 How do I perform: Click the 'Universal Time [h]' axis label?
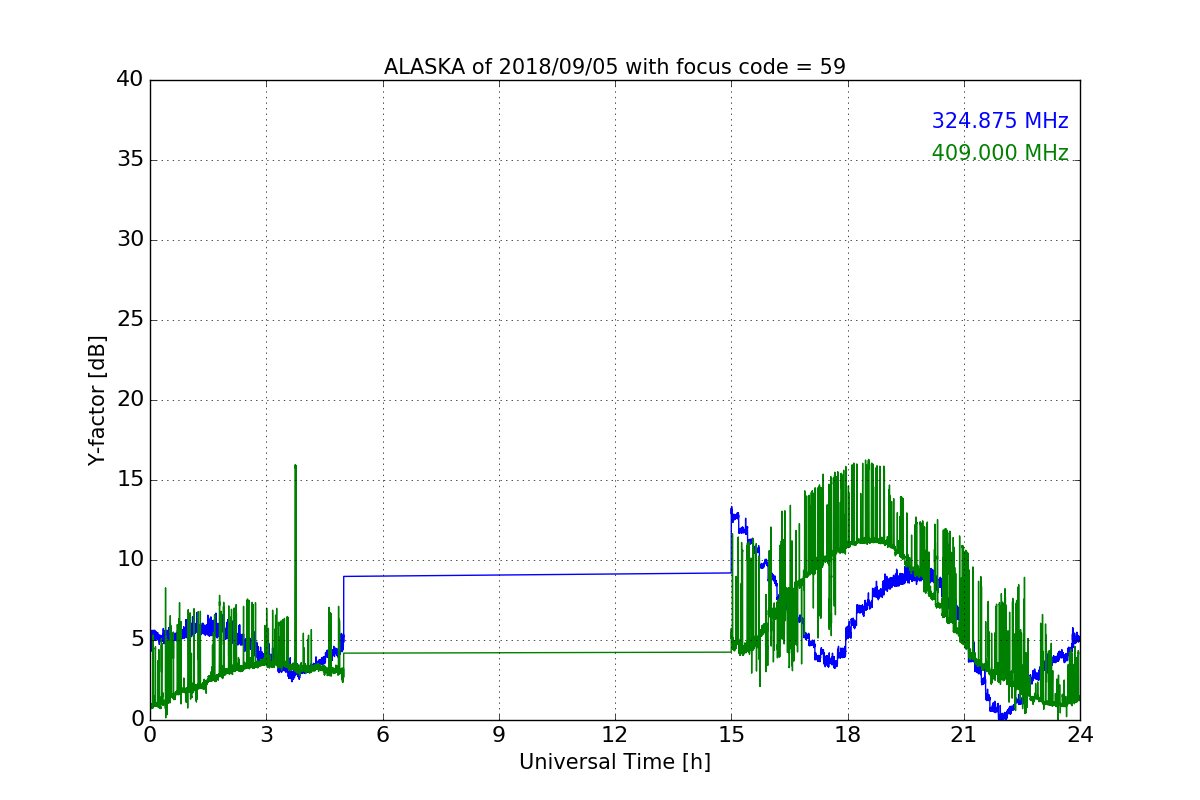615,762
